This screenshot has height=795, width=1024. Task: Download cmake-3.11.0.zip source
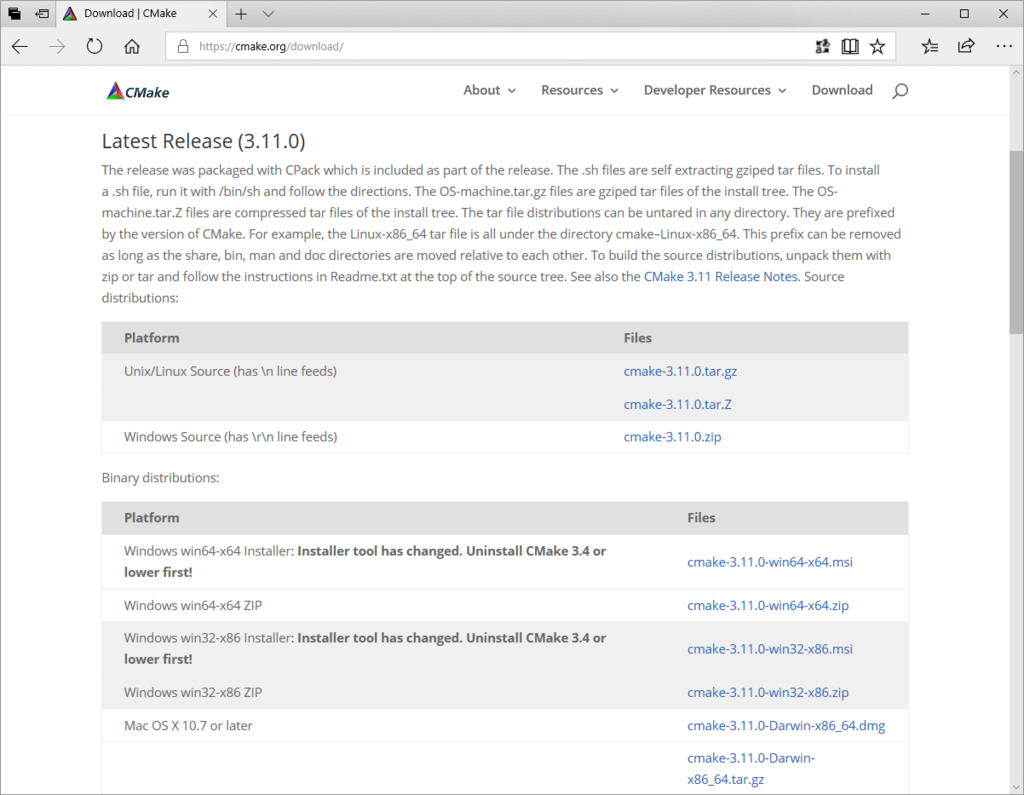672,436
